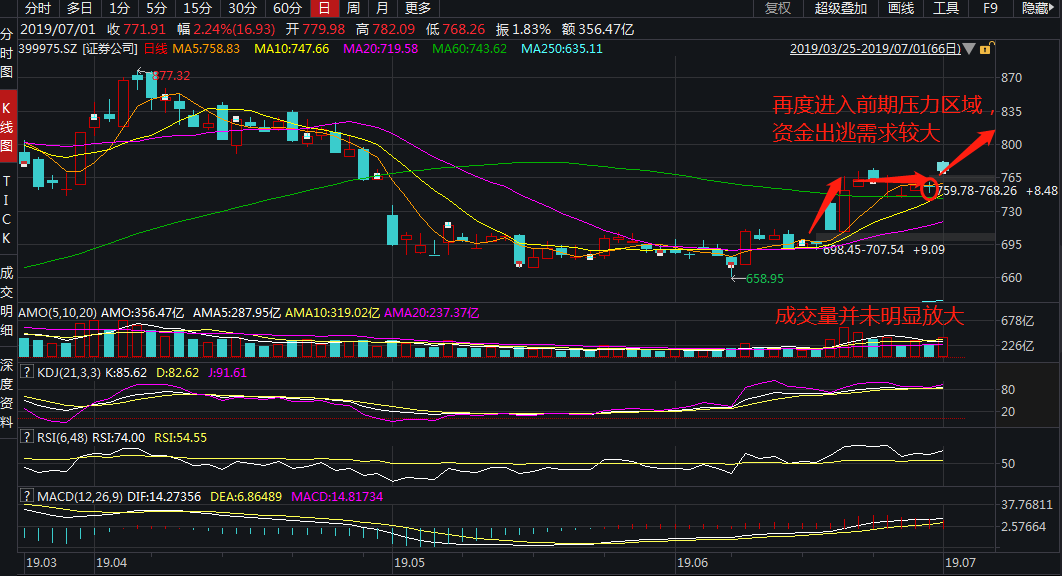Viewport: 1062px width, 576px height.
Task: Click the MA250:635.11 legend
Action: [x=561, y=49]
